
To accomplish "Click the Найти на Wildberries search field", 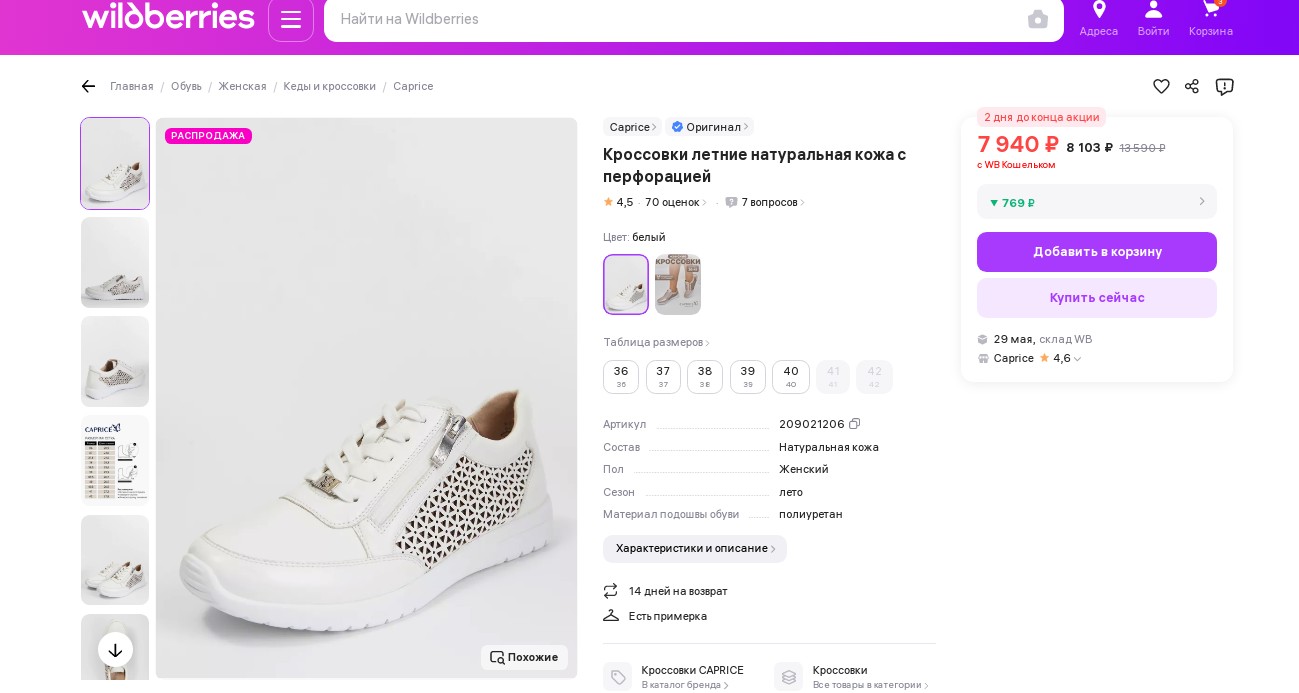I will 670,19.
